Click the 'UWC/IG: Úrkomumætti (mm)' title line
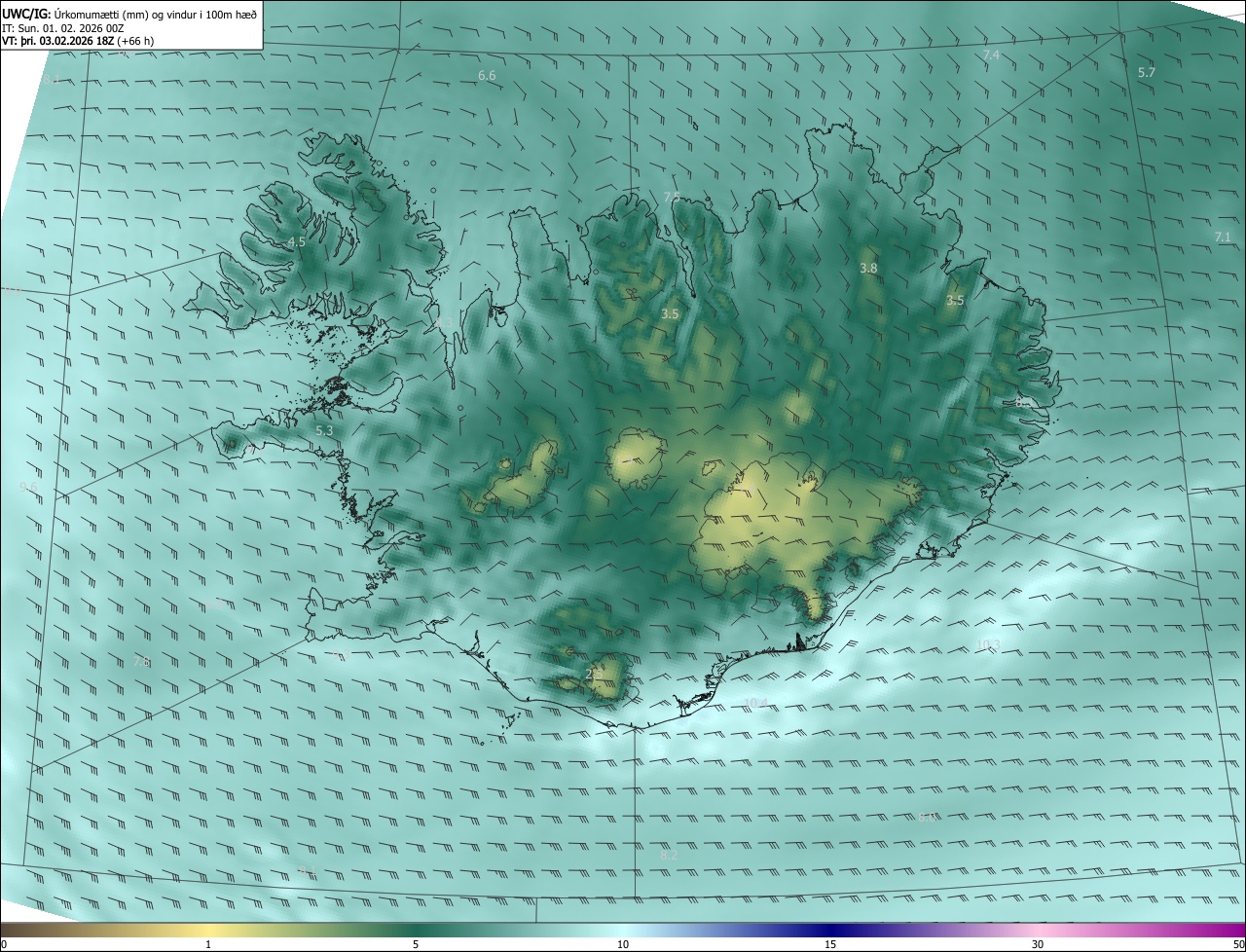Viewport: 1246px width, 952px height. pyautogui.click(x=129, y=14)
